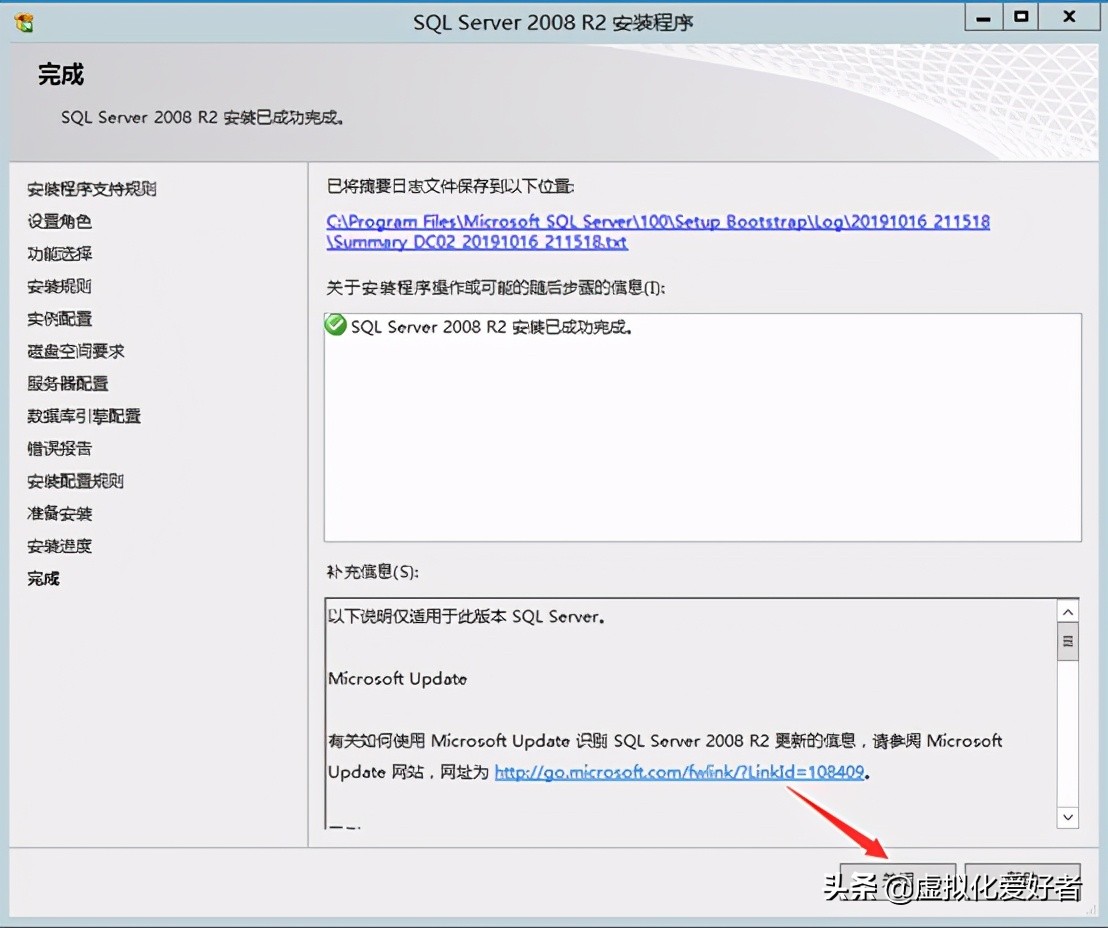
Task: Select the bold 完成 step in sidebar
Action: 43,579
